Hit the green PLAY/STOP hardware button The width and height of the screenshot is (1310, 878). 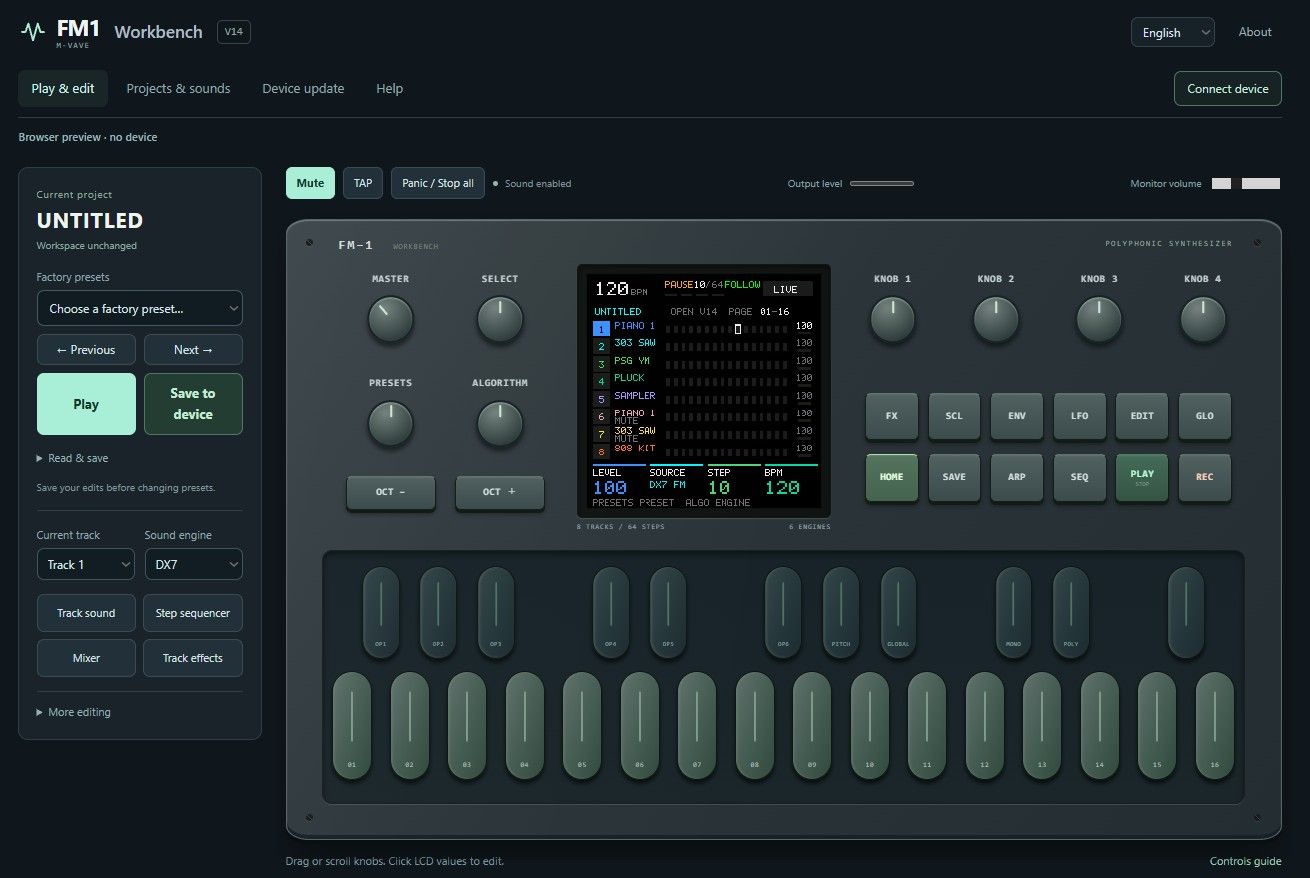coord(1142,477)
